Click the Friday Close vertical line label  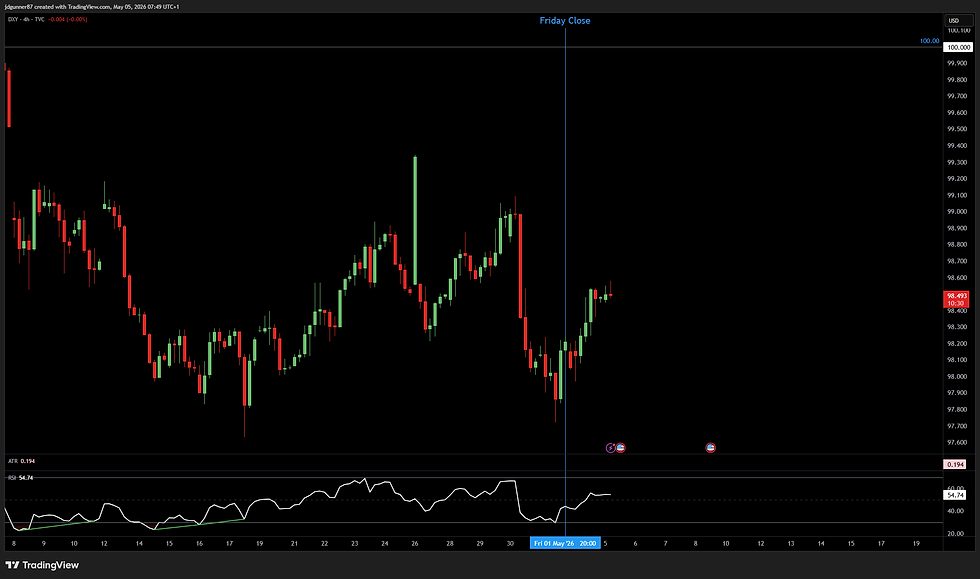[x=565, y=21]
